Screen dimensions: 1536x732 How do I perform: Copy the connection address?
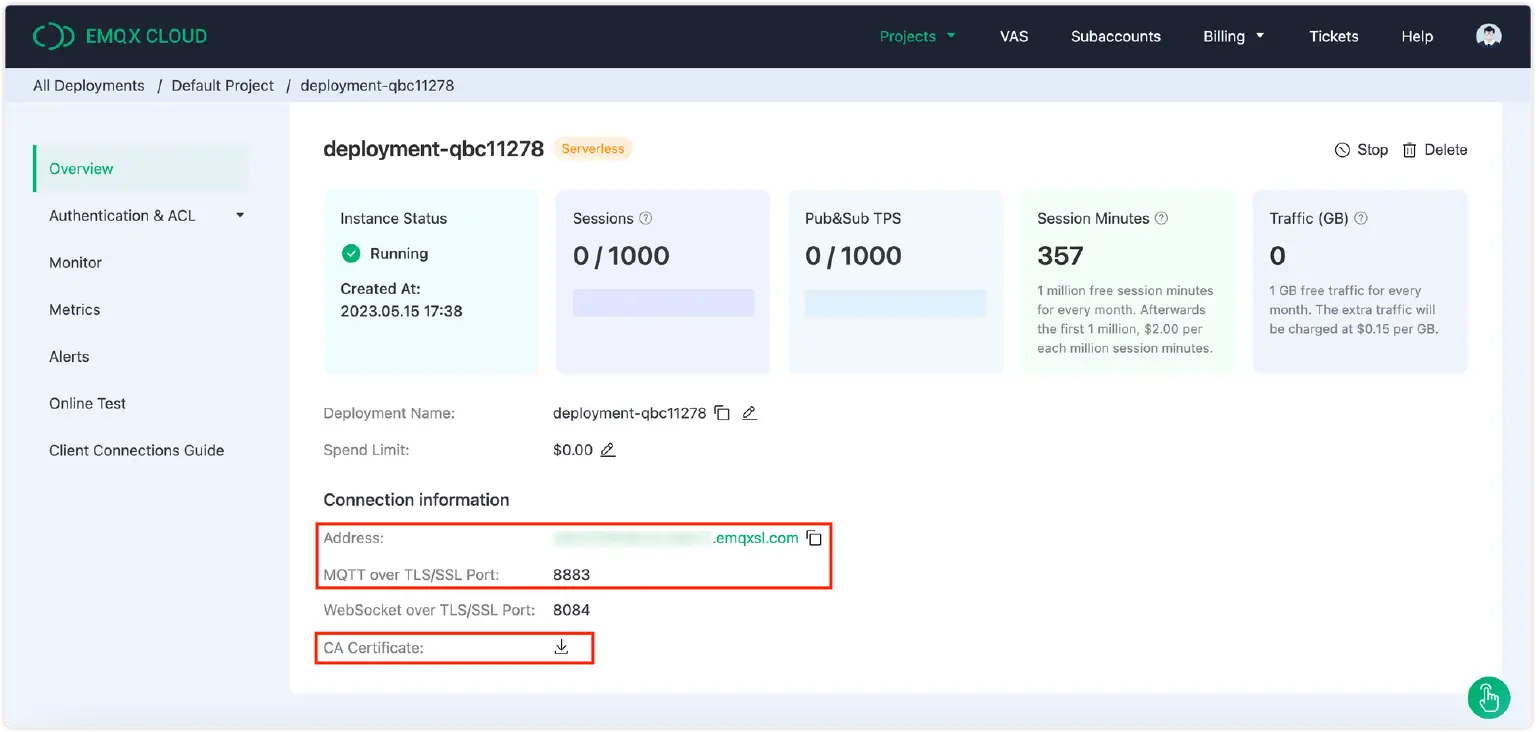pos(814,538)
